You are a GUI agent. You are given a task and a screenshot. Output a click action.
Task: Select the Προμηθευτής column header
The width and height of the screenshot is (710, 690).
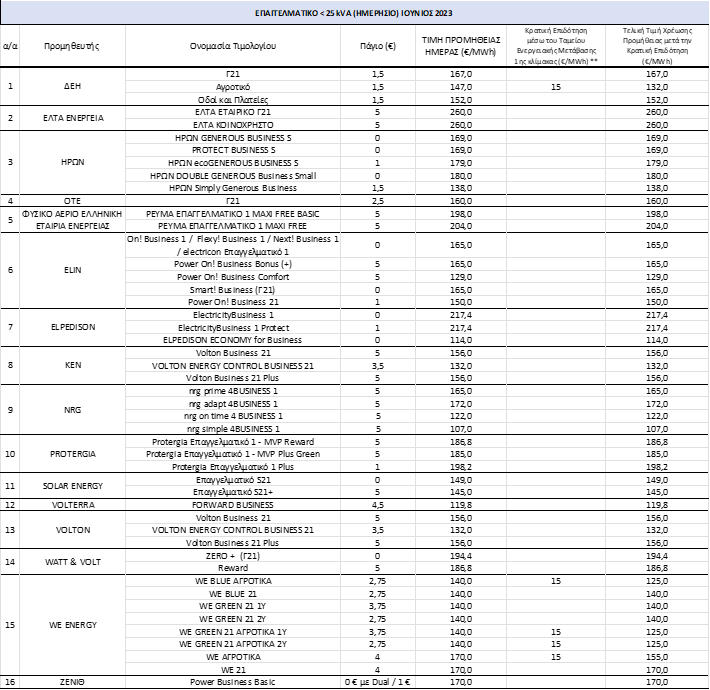click(x=72, y=46)
